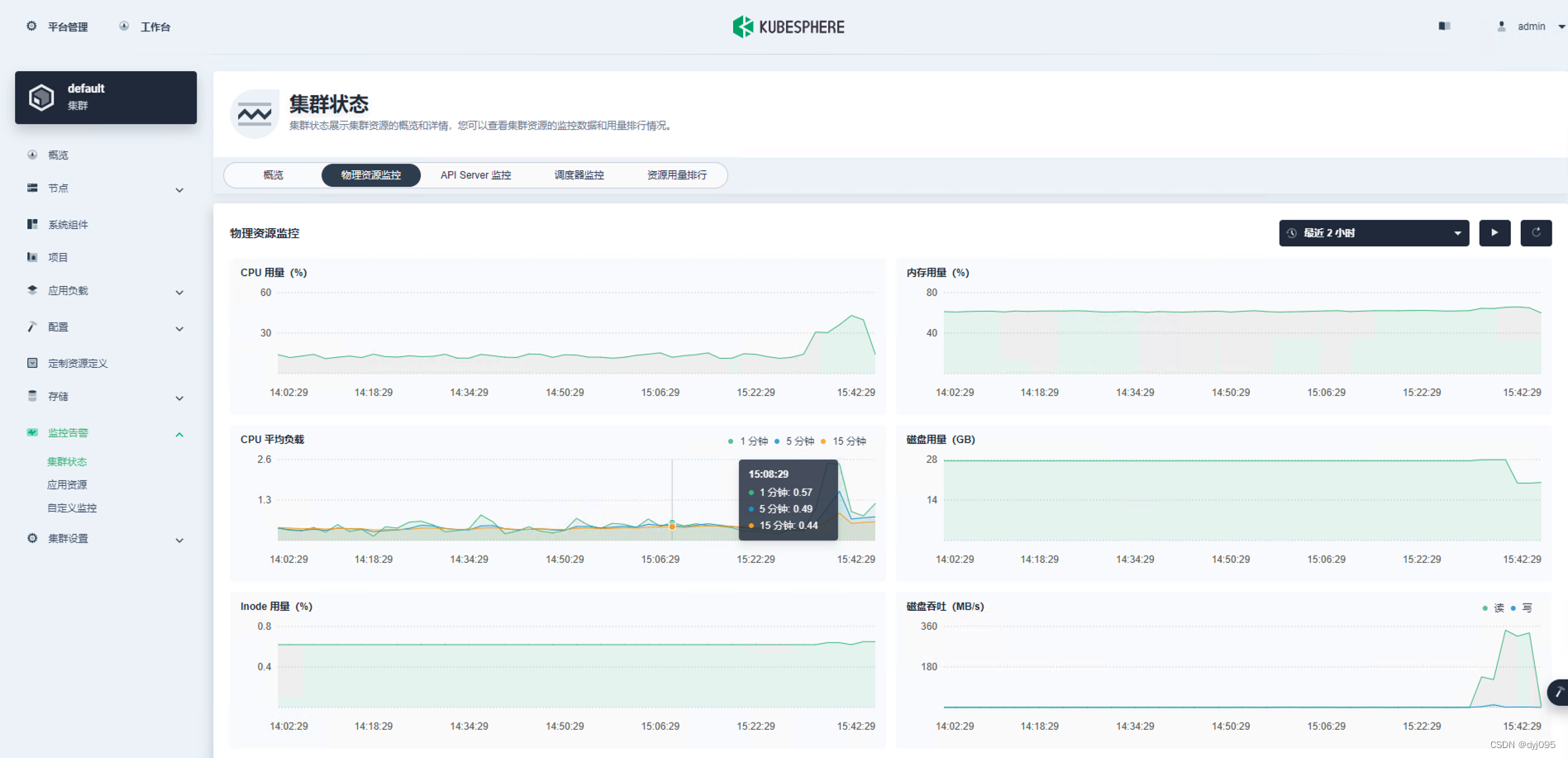Toggle the 15 分钟 legend series

pos(843,441)
